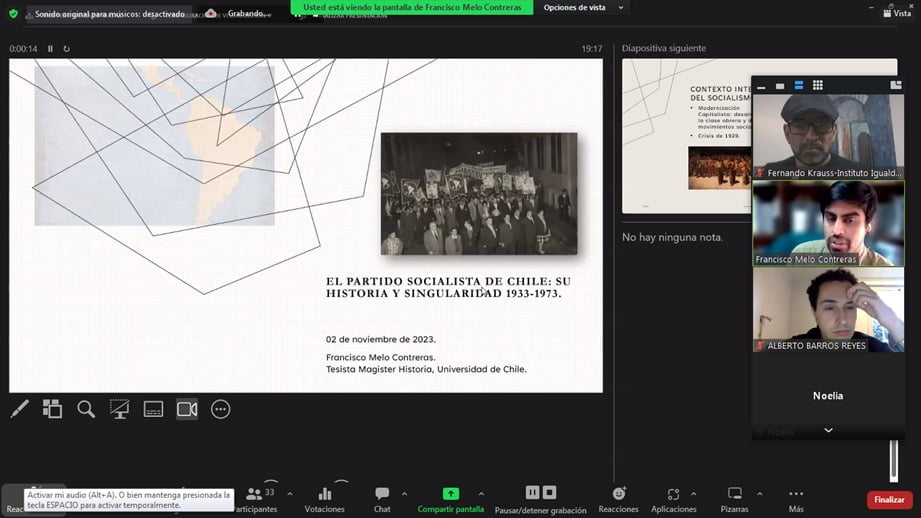
Task: Select the pen and laser pointer tool
Action: (x=19, y=409)
